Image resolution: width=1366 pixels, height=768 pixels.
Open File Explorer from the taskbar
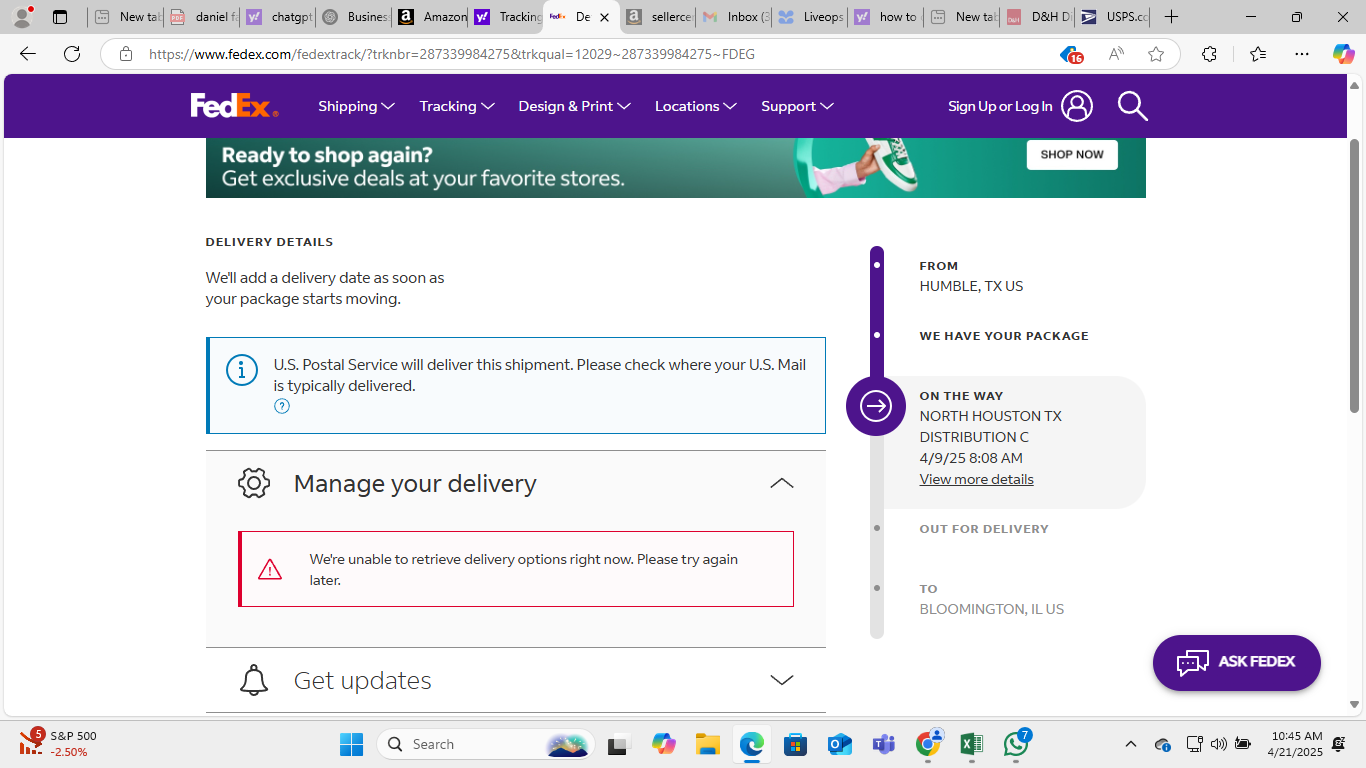click(x=708, y=744)
